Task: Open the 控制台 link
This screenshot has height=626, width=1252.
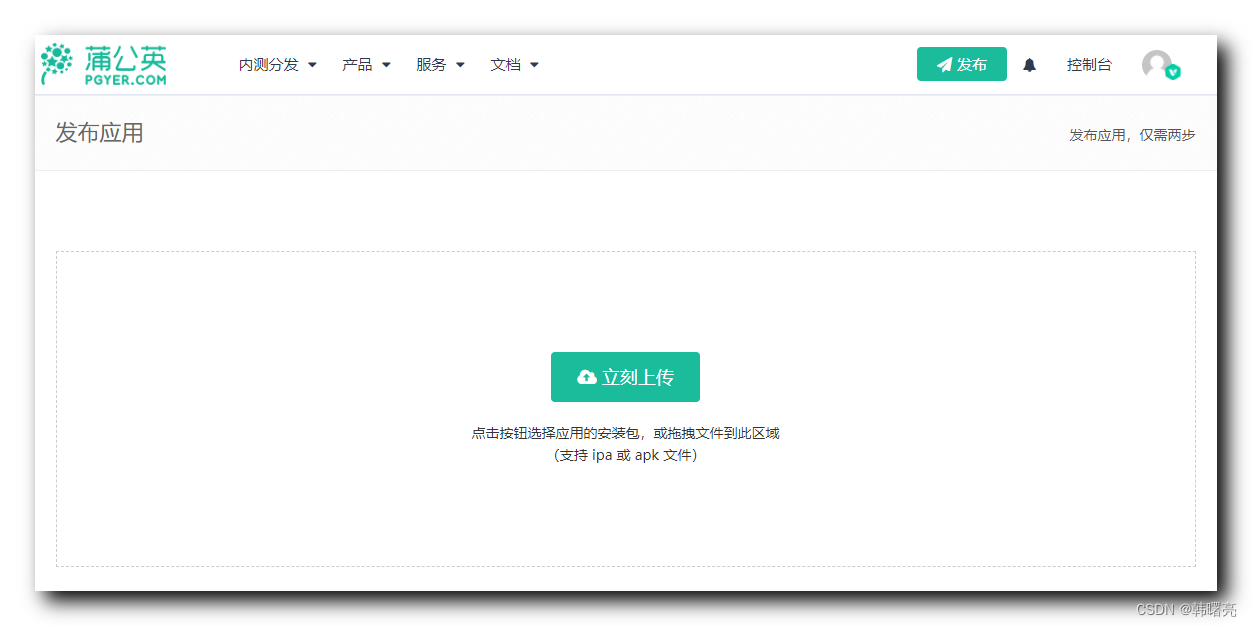Action: coord(1089,64)
